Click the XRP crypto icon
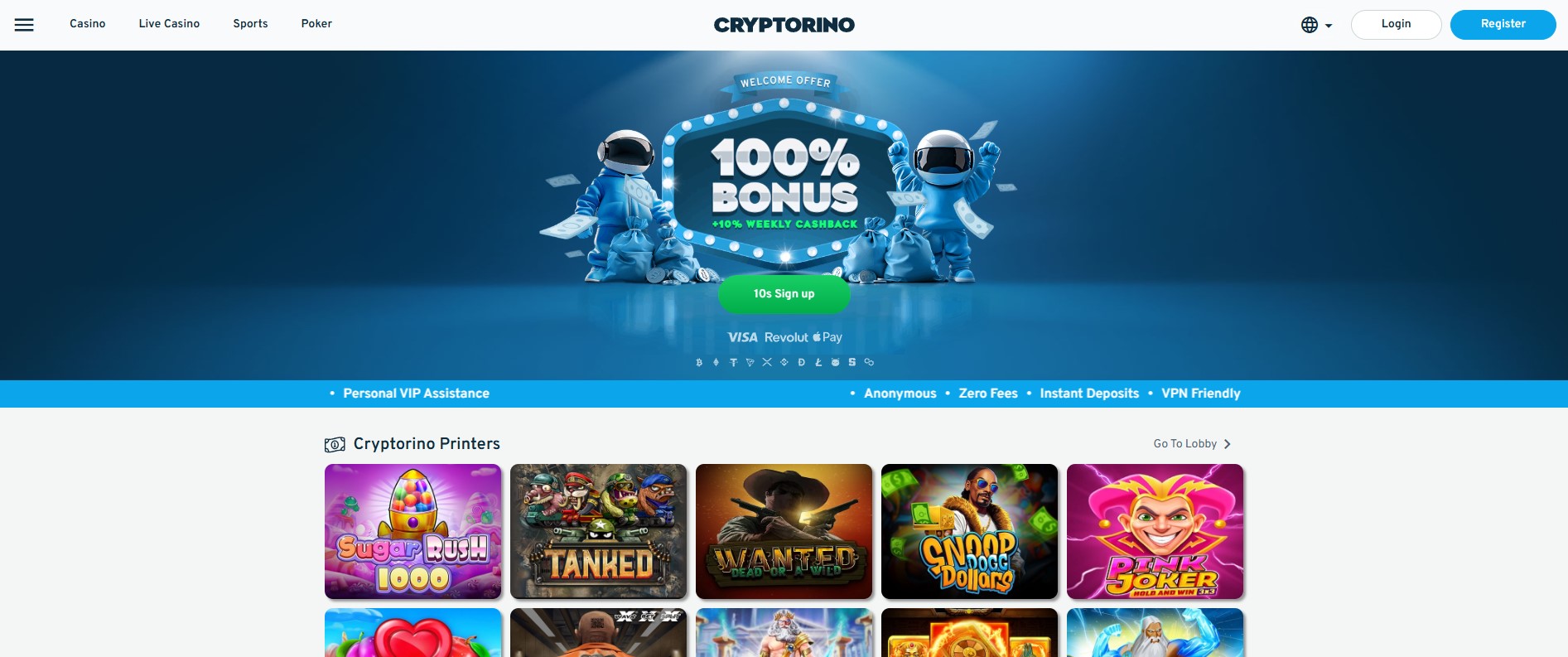This screenshot has height=657, width=1568. [767, 362]
